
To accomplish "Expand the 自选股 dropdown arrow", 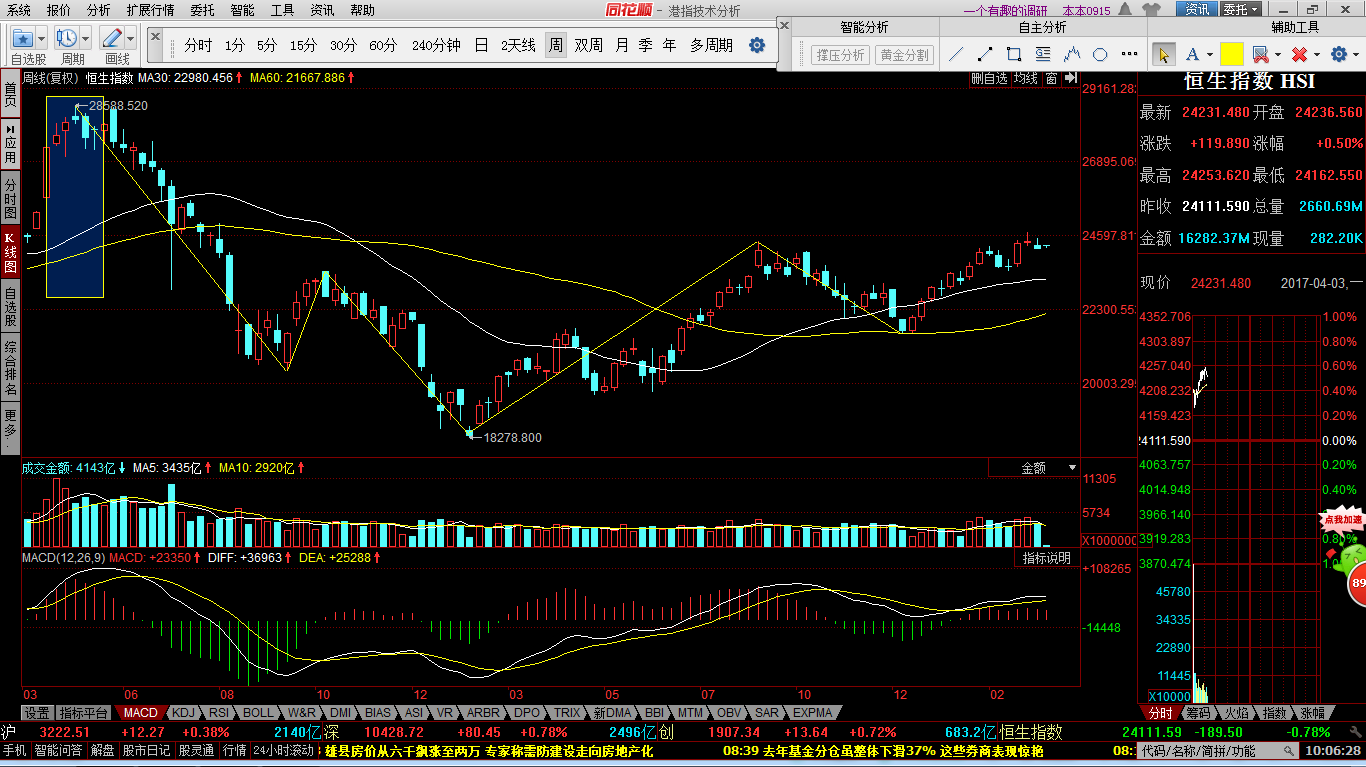I will click(x=42, y=38).
